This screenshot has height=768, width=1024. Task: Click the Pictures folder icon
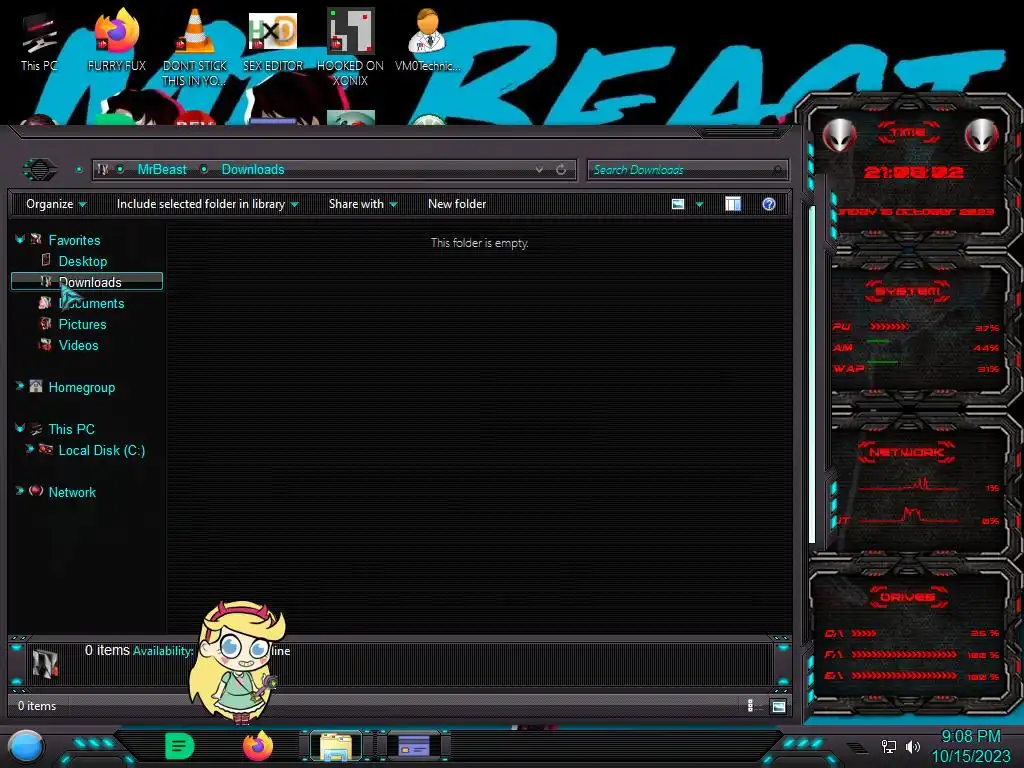click(45, 323)
